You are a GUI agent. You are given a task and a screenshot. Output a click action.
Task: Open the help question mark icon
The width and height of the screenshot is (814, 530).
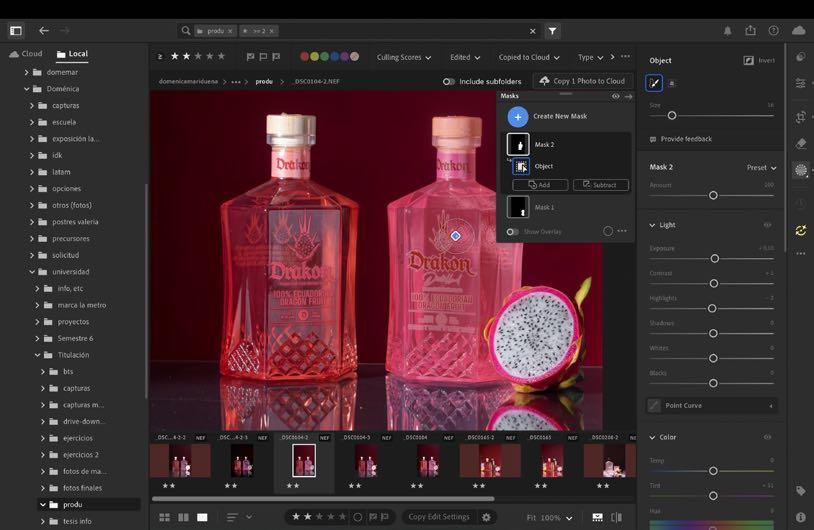click(774, 31)
